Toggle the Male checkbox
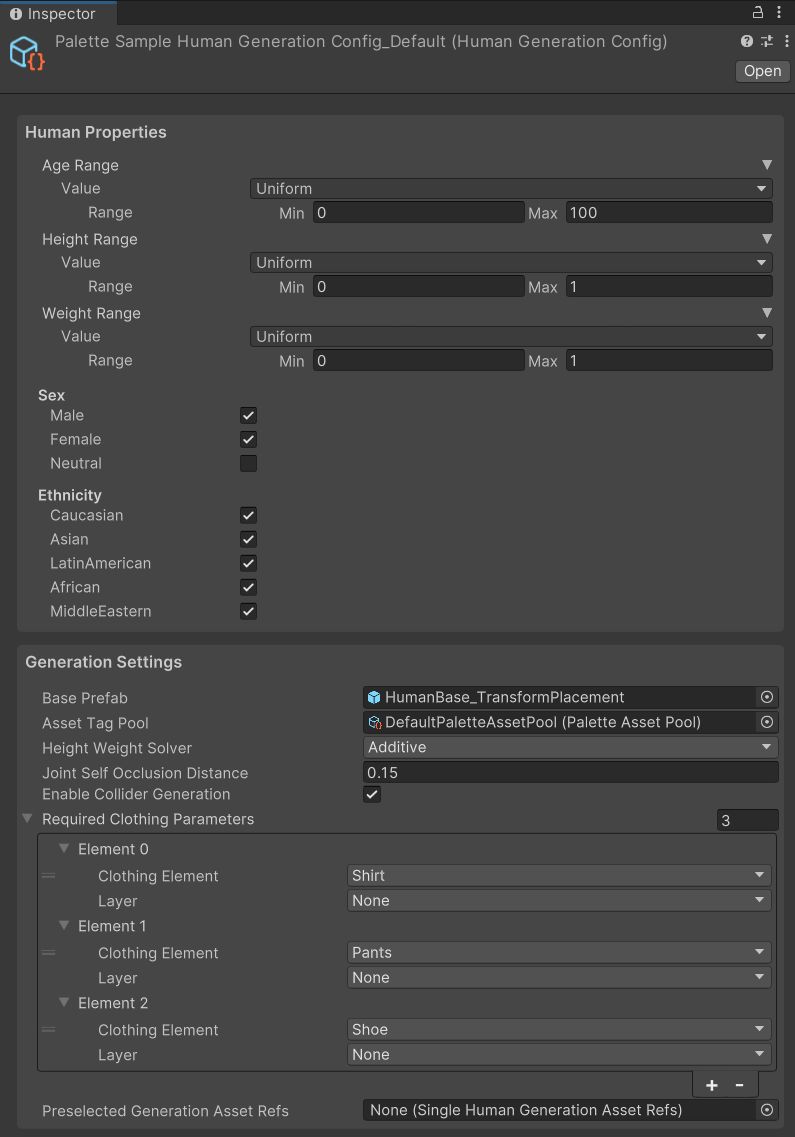This screenshot has width=795, height=1137. [x=248, y=415]
